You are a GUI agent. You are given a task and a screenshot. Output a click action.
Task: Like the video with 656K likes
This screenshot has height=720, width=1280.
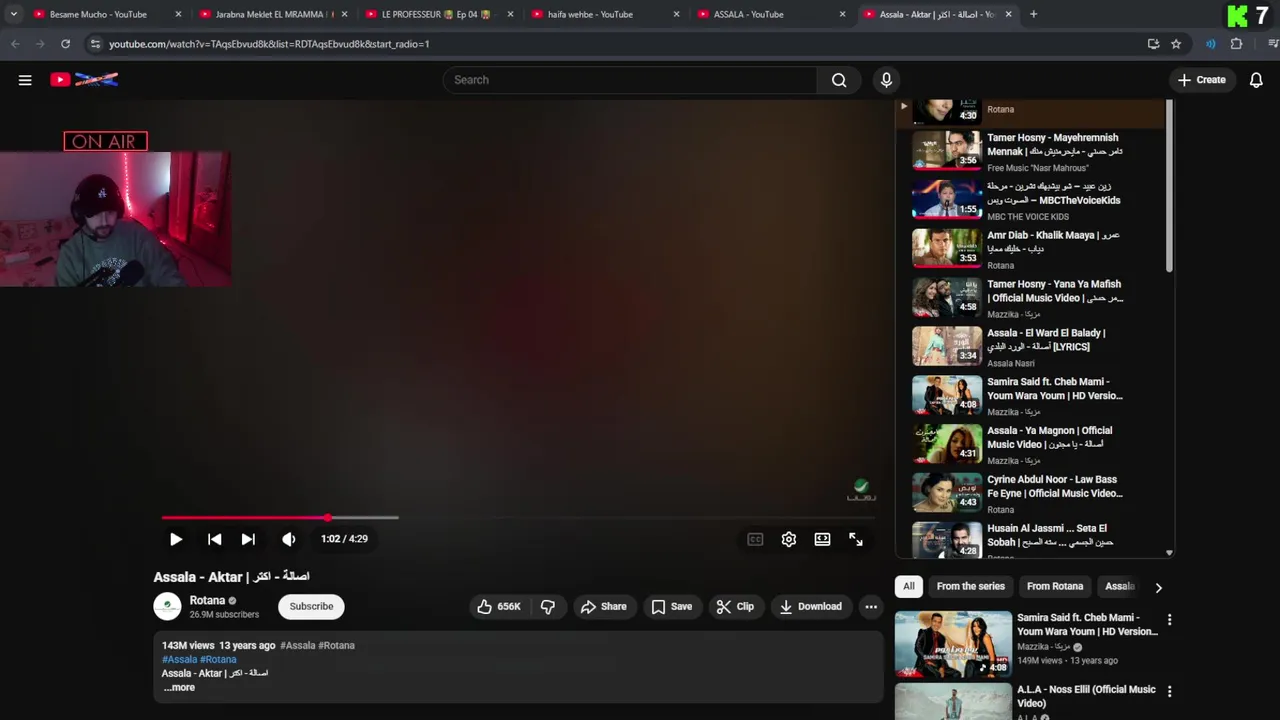pos(499,606)
